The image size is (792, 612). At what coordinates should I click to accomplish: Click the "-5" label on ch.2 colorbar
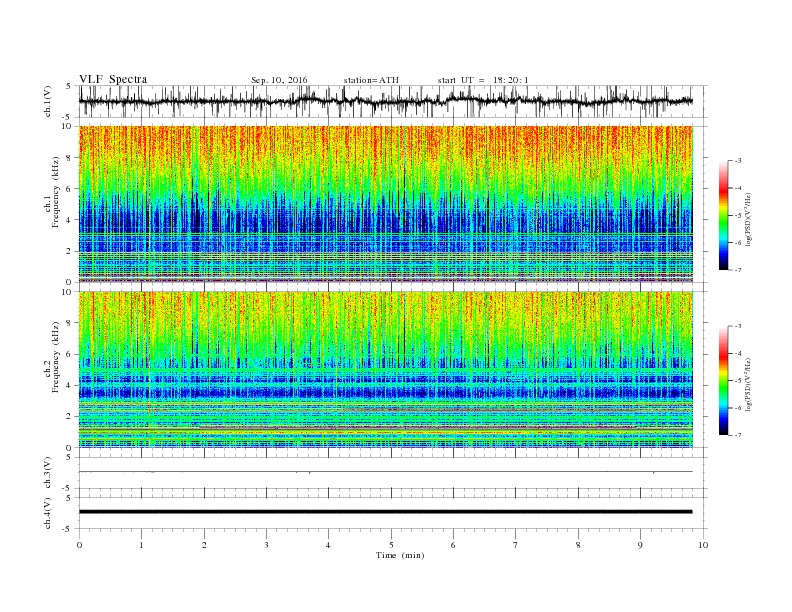tap(737, 380)
